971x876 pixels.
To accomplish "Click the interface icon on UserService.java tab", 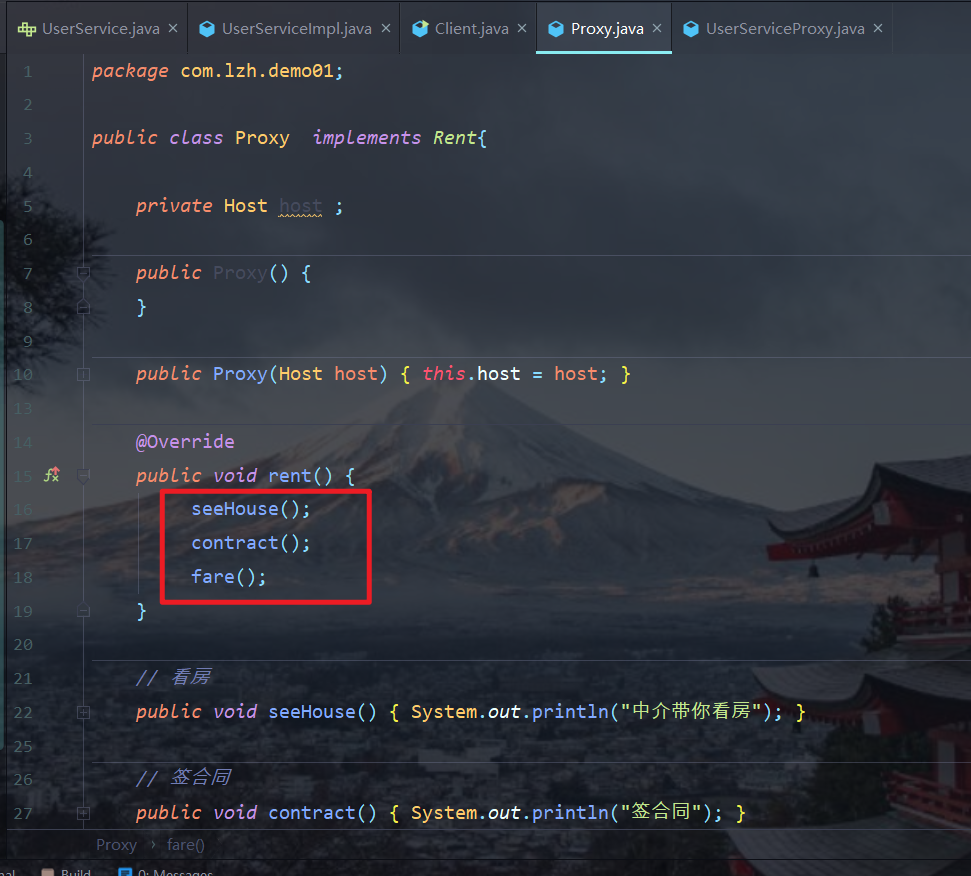I will [x=27, y=29].
